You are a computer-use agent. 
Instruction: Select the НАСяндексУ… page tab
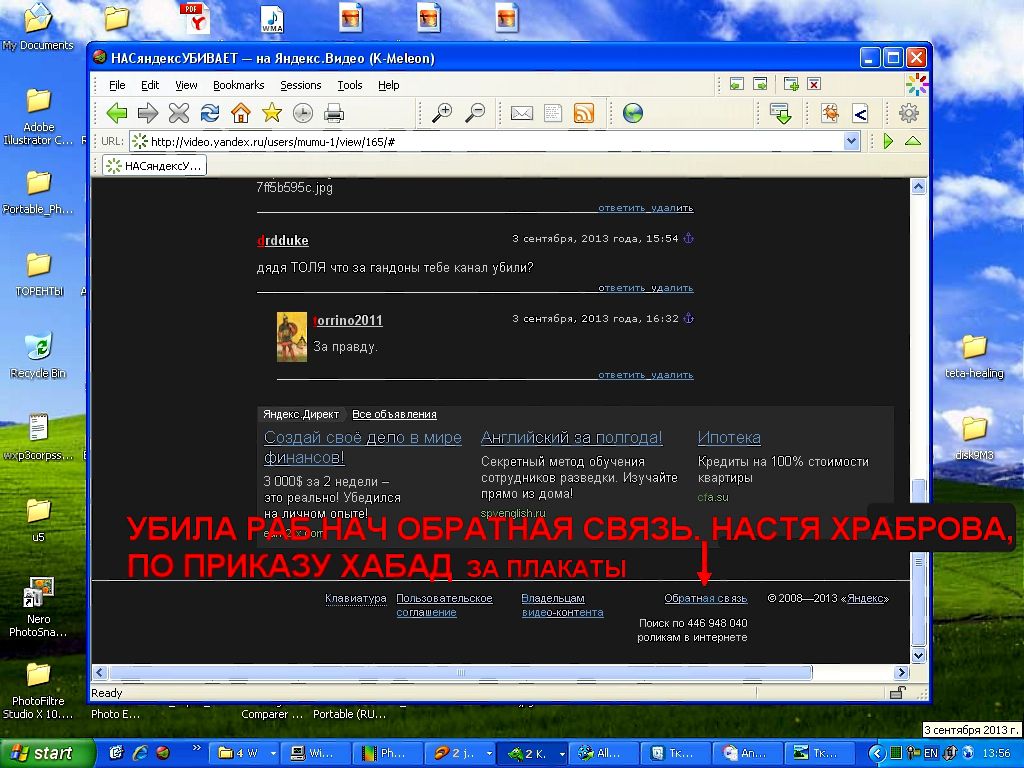click(x=155, y=166)
